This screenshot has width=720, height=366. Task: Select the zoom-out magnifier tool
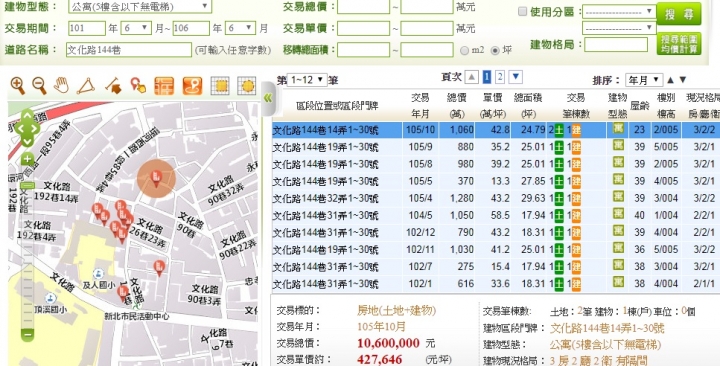(39, 85)
